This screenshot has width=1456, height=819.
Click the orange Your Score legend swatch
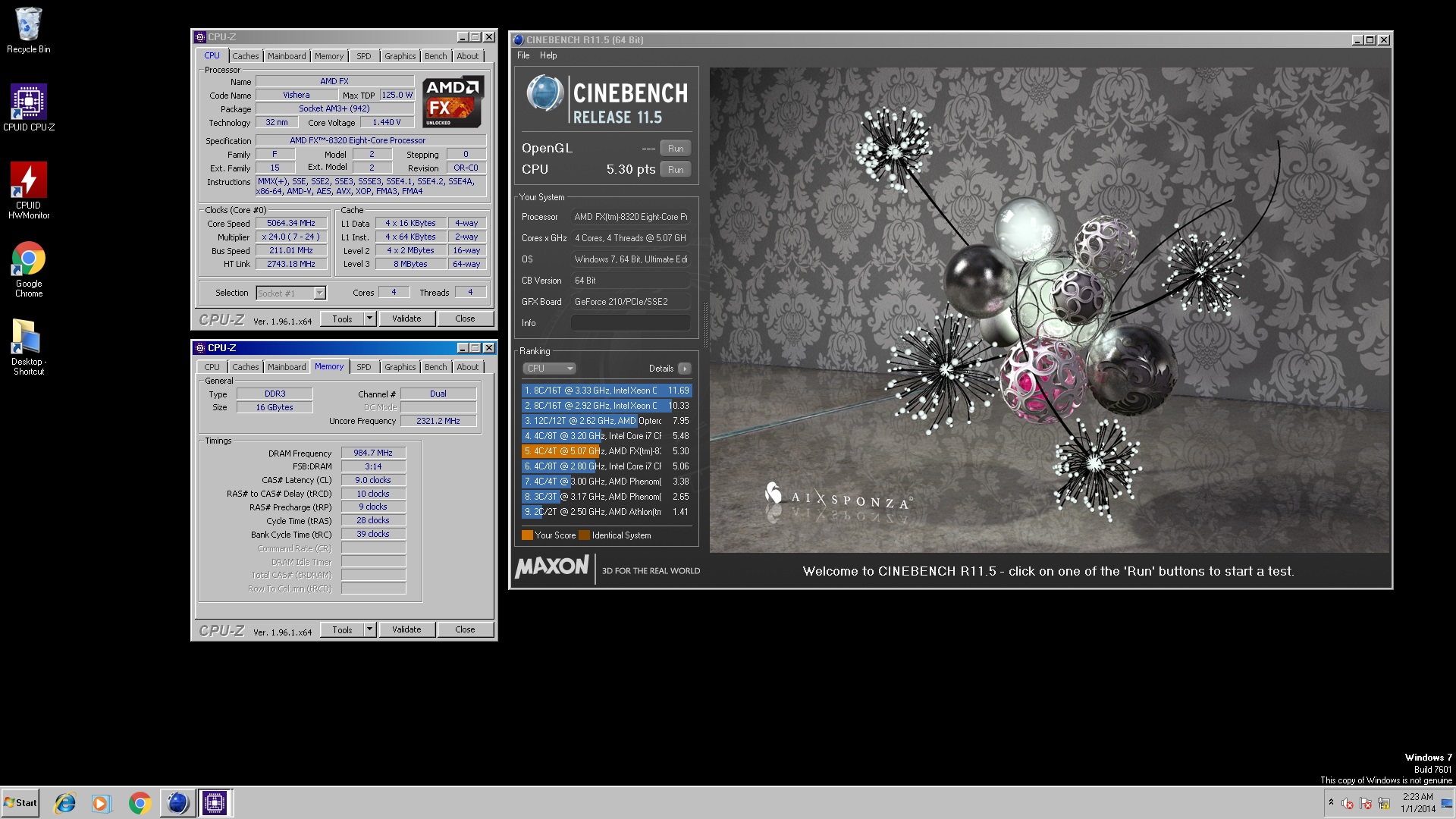pyautogui.click(x=527, y=535)
